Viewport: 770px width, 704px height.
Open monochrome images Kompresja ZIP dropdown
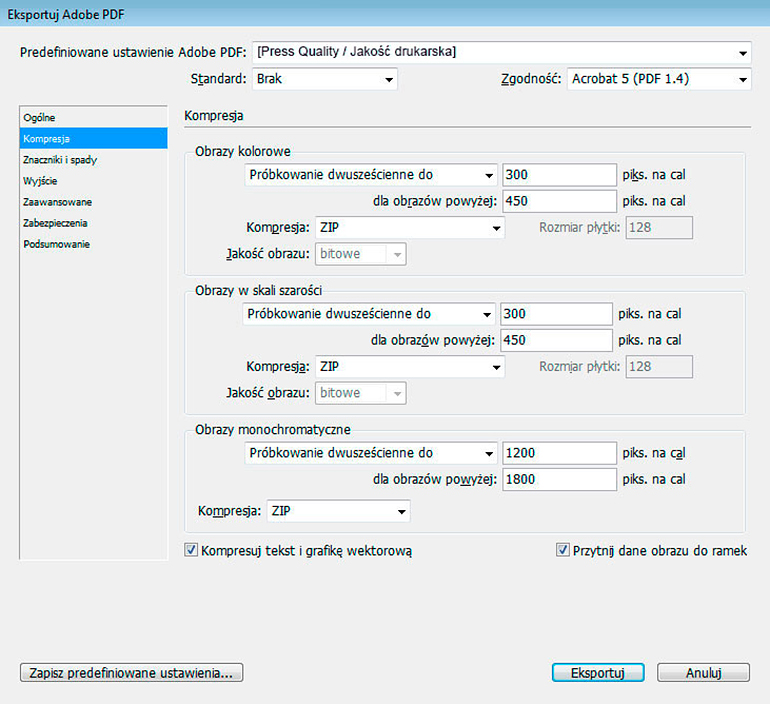click(338, 511)
